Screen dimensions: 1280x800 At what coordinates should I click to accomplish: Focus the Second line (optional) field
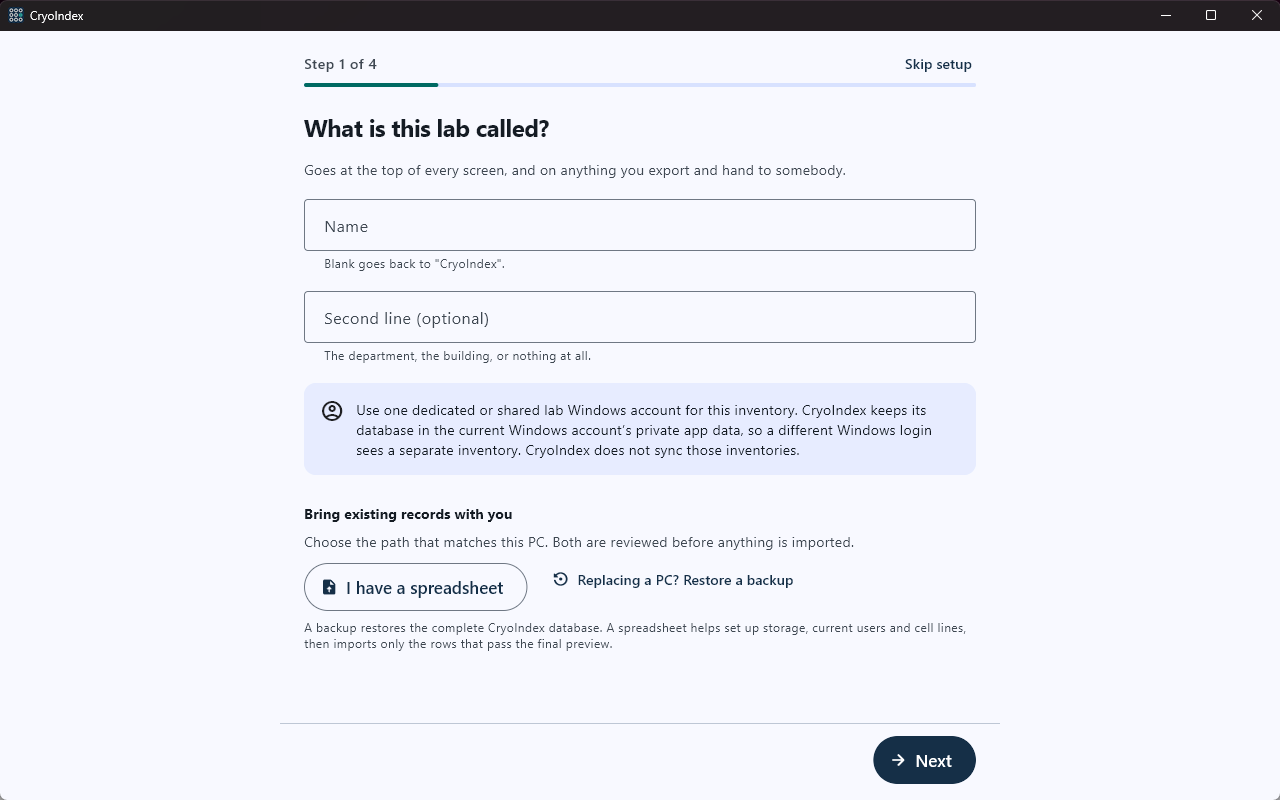pos(640,317)
